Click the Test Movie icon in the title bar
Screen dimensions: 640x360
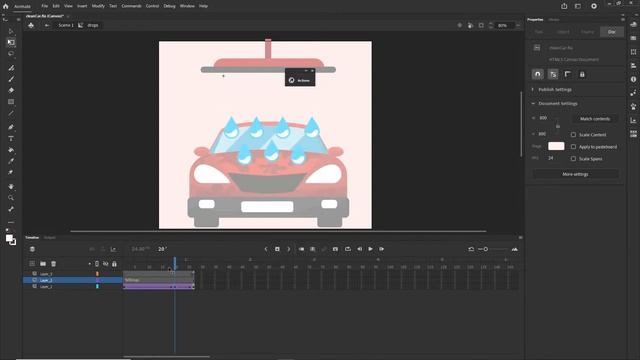pos(594,6)
